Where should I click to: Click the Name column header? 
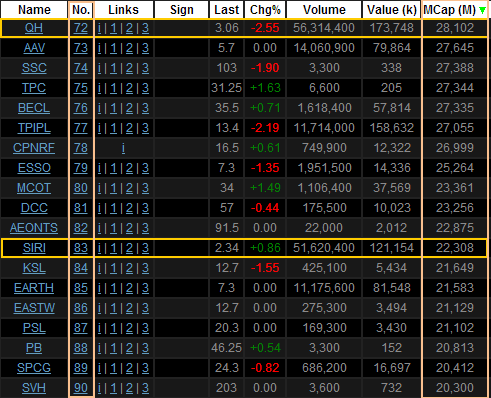click(34, 10)
